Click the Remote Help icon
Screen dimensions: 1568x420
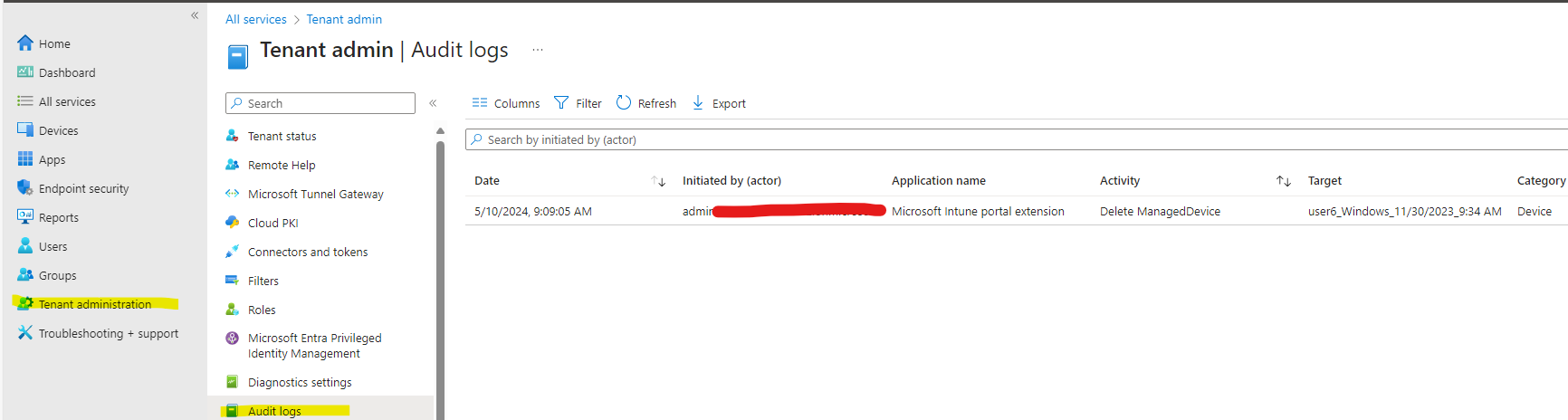tap(232, 165)
